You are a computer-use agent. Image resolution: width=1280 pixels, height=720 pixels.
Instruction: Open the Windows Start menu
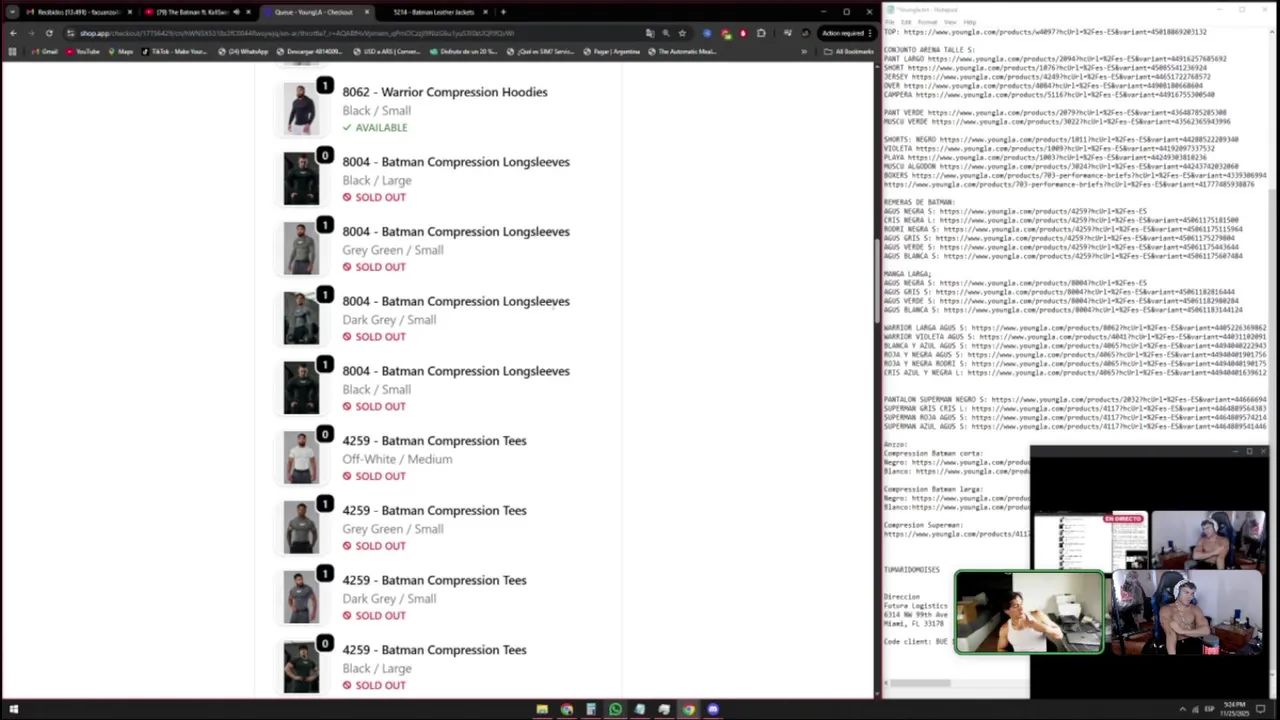tap(13, 709)
